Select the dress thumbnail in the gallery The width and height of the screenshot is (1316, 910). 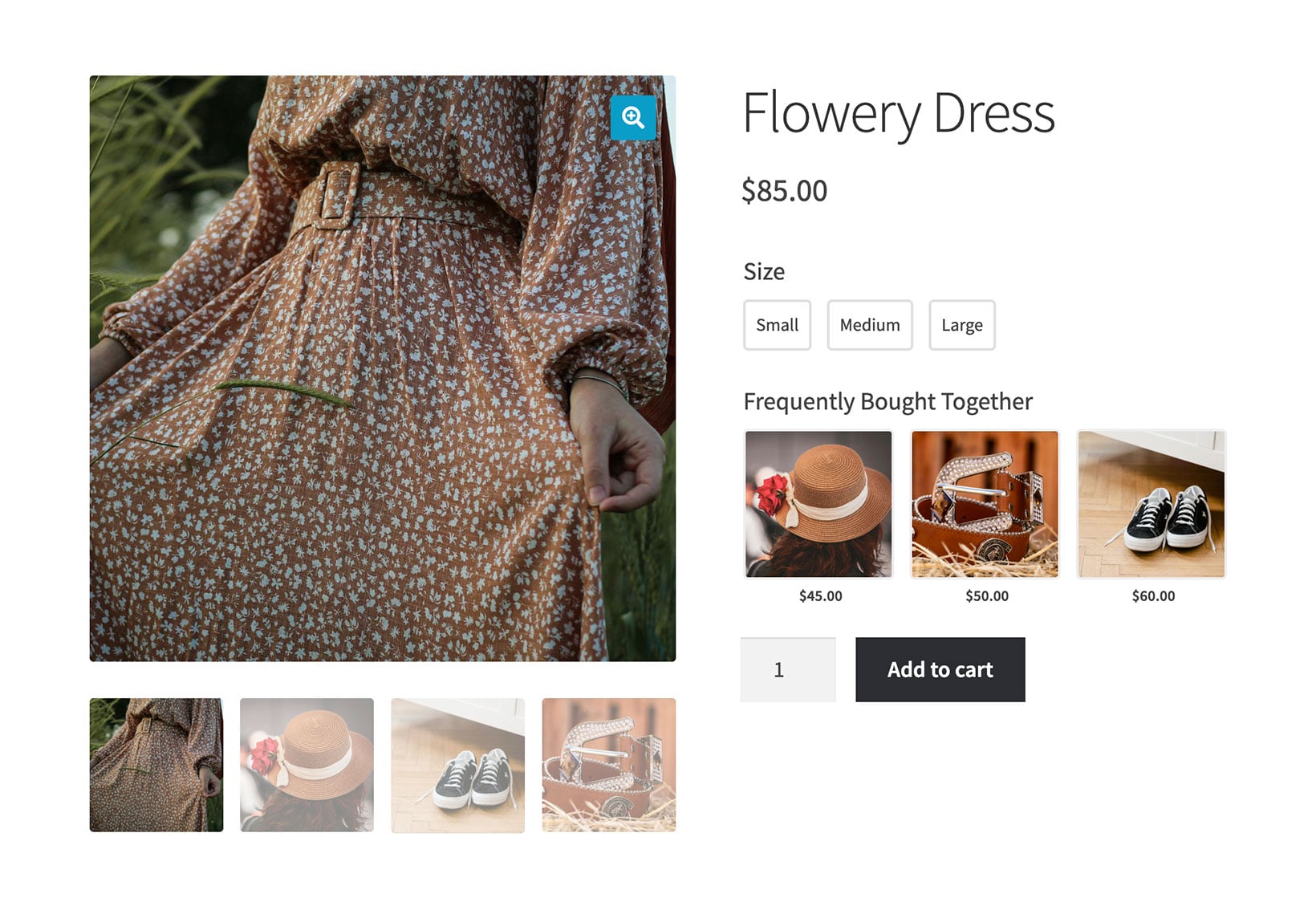pyautogui.click(x=156, y=765)
